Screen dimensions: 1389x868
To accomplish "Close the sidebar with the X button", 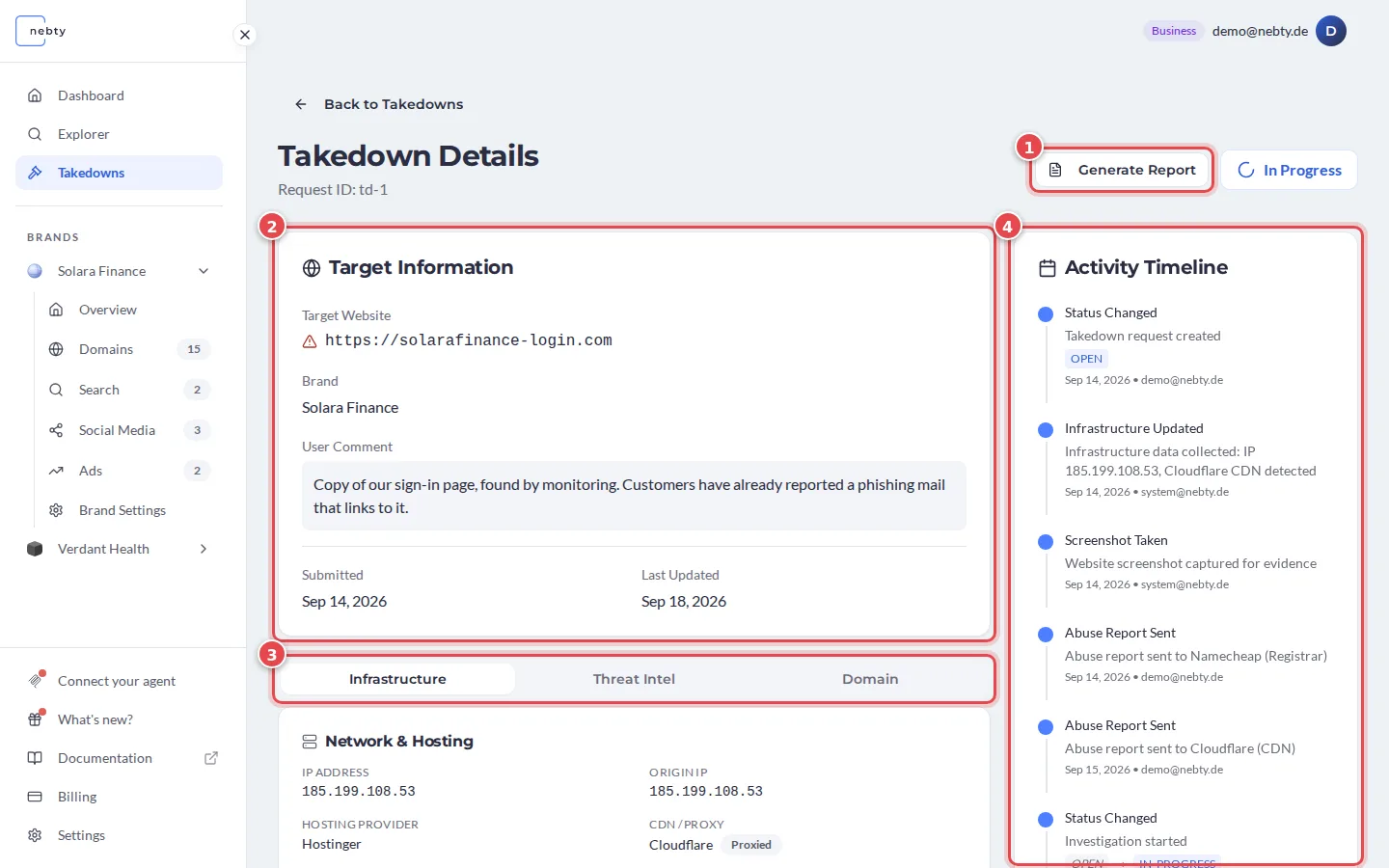I will [x=245, y=35].
